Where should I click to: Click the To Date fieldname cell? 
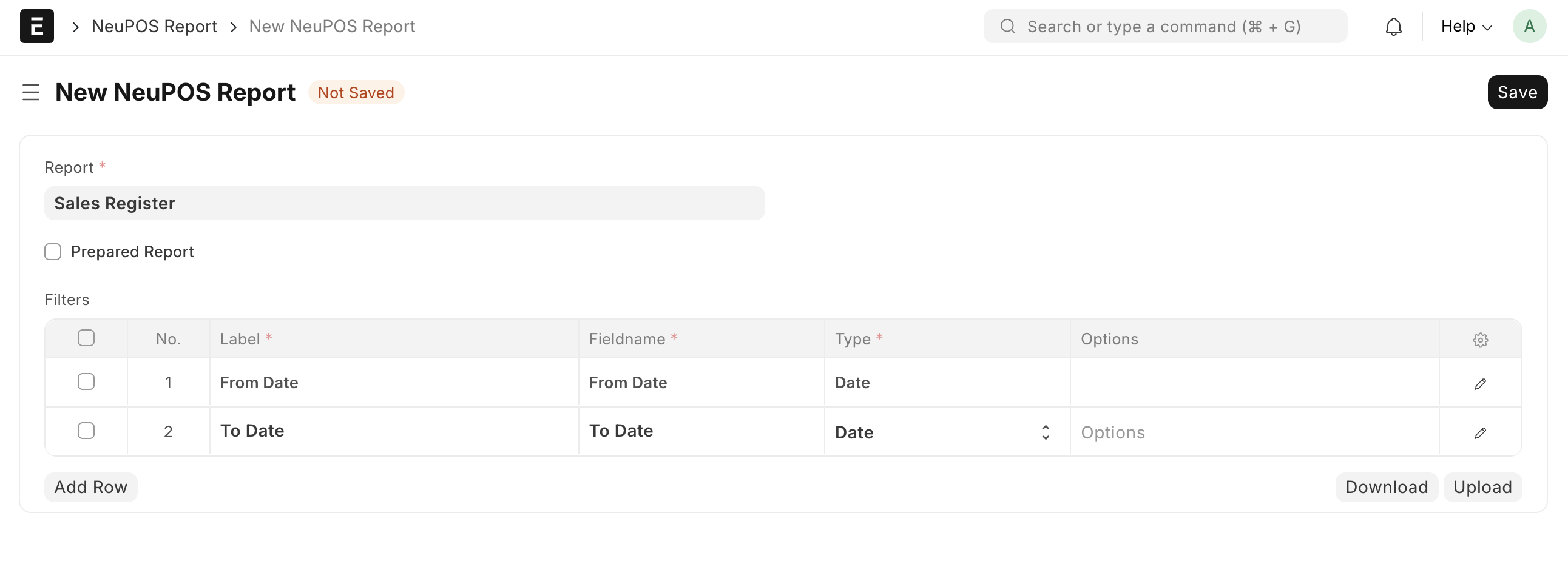point(701,431)
